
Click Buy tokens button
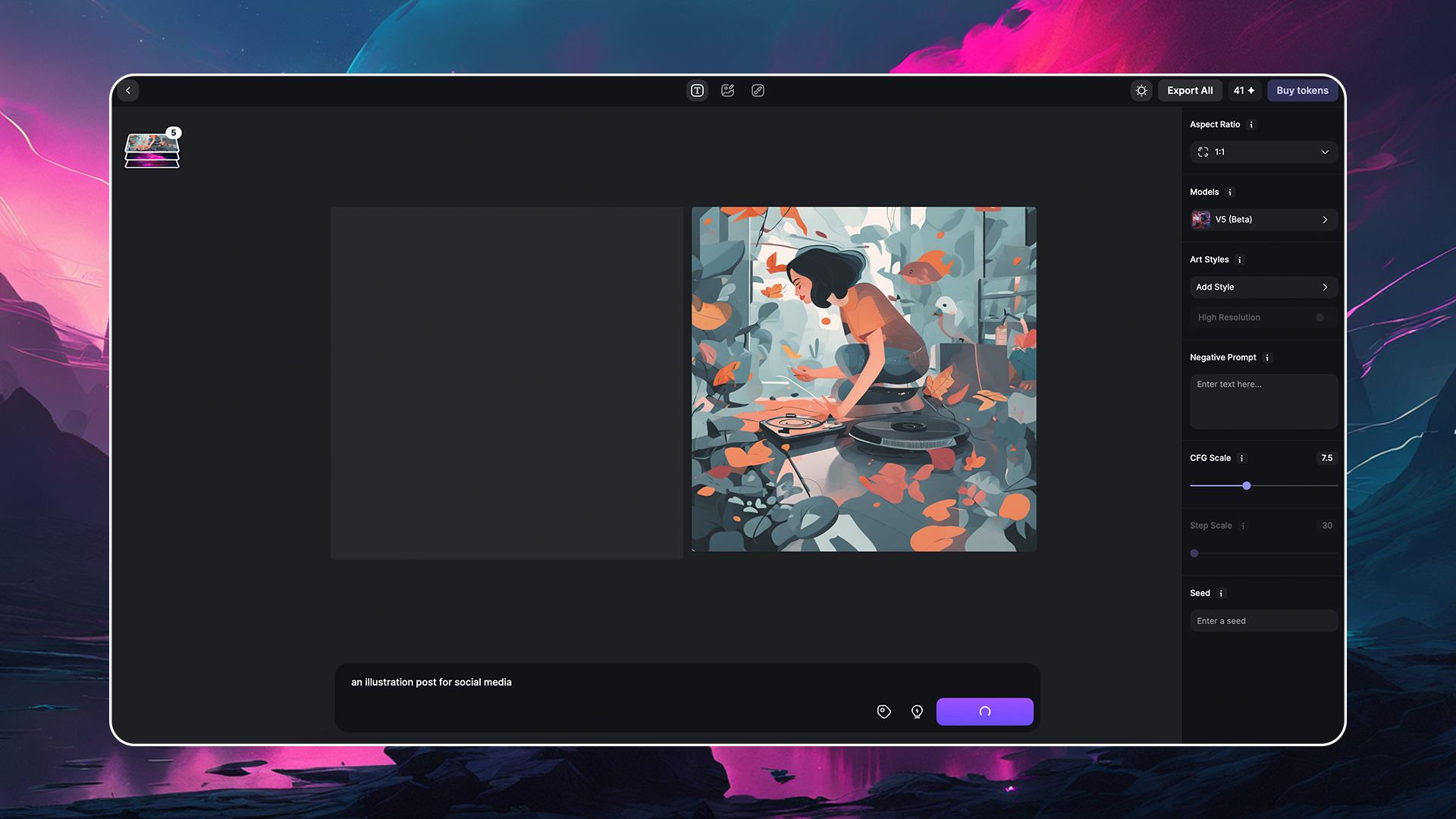1302,91
